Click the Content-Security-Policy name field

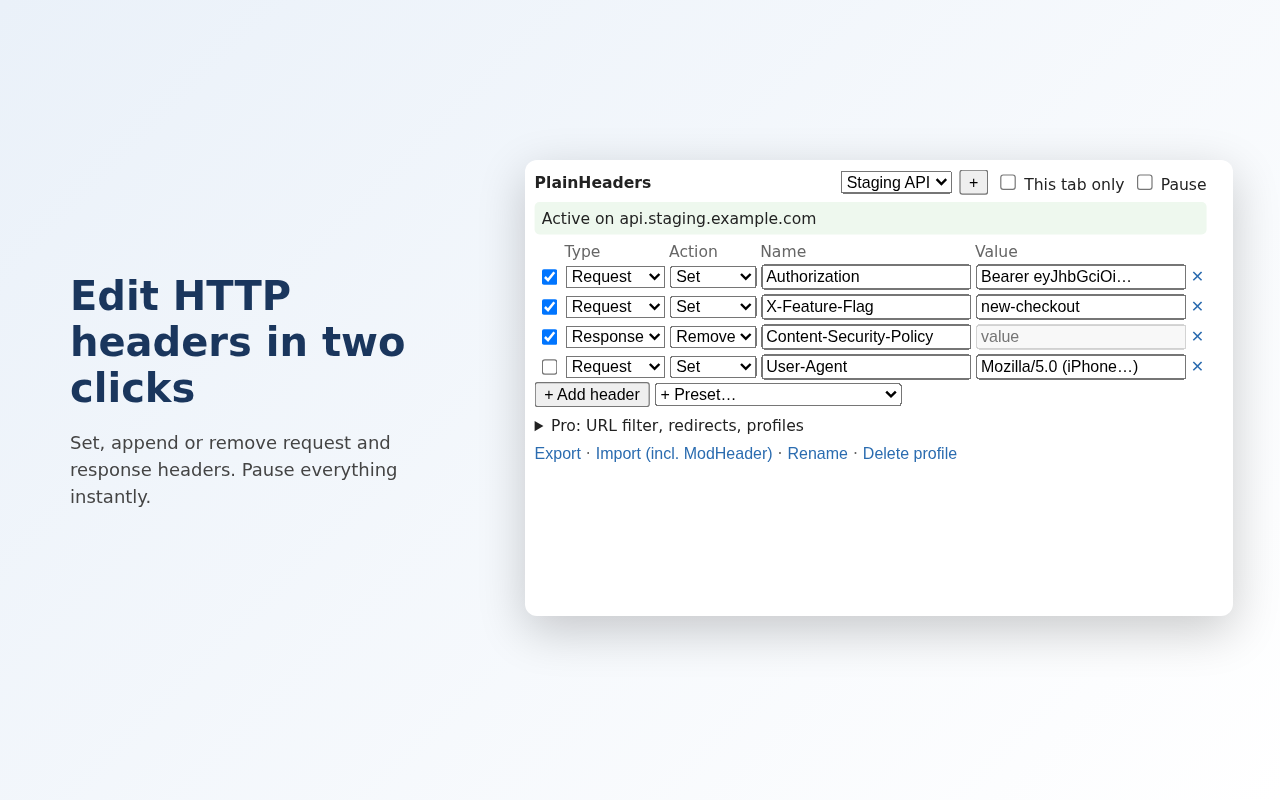pyautogui.click(x=866, y=337)
